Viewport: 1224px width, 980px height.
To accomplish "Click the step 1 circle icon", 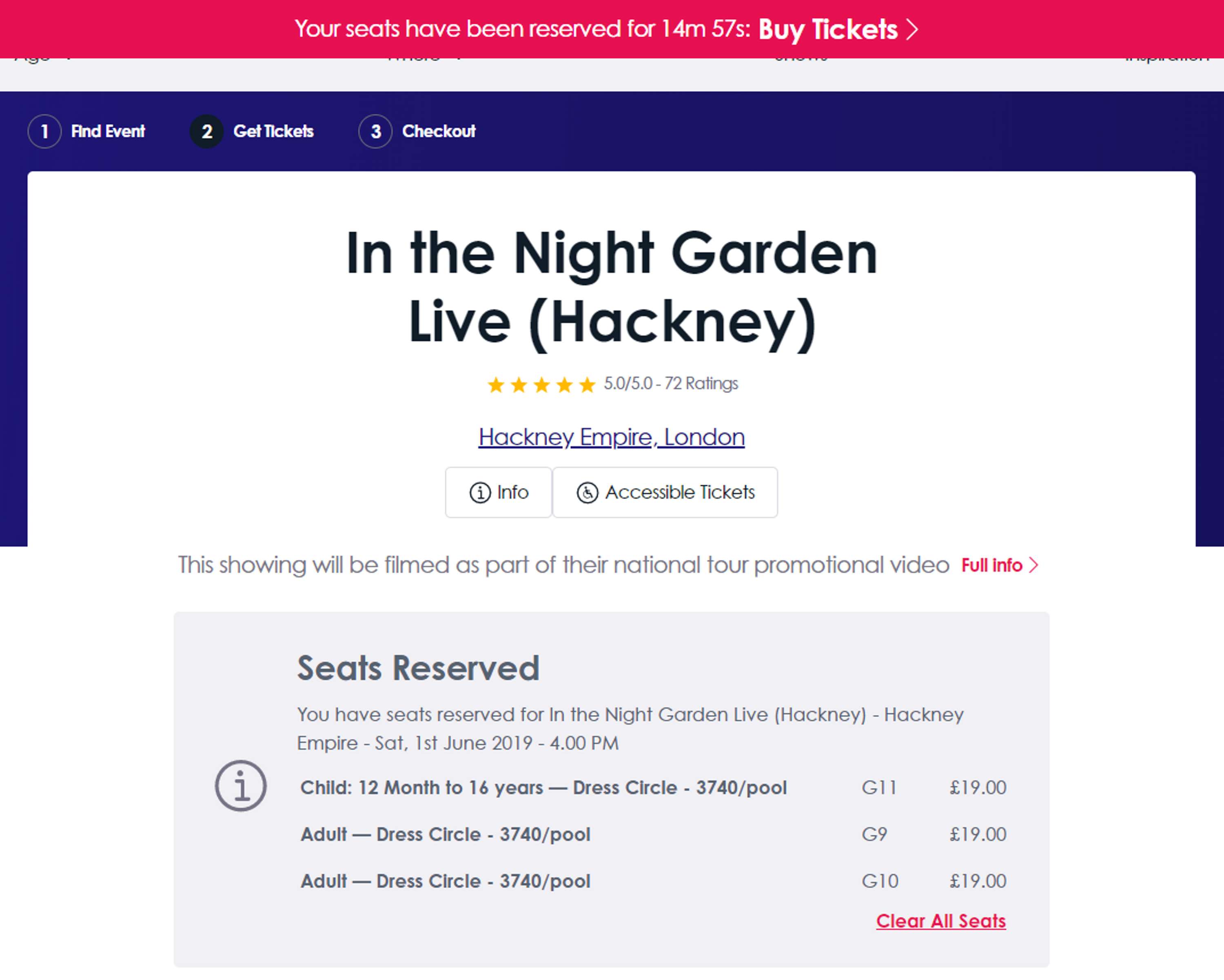I will 44,131.
